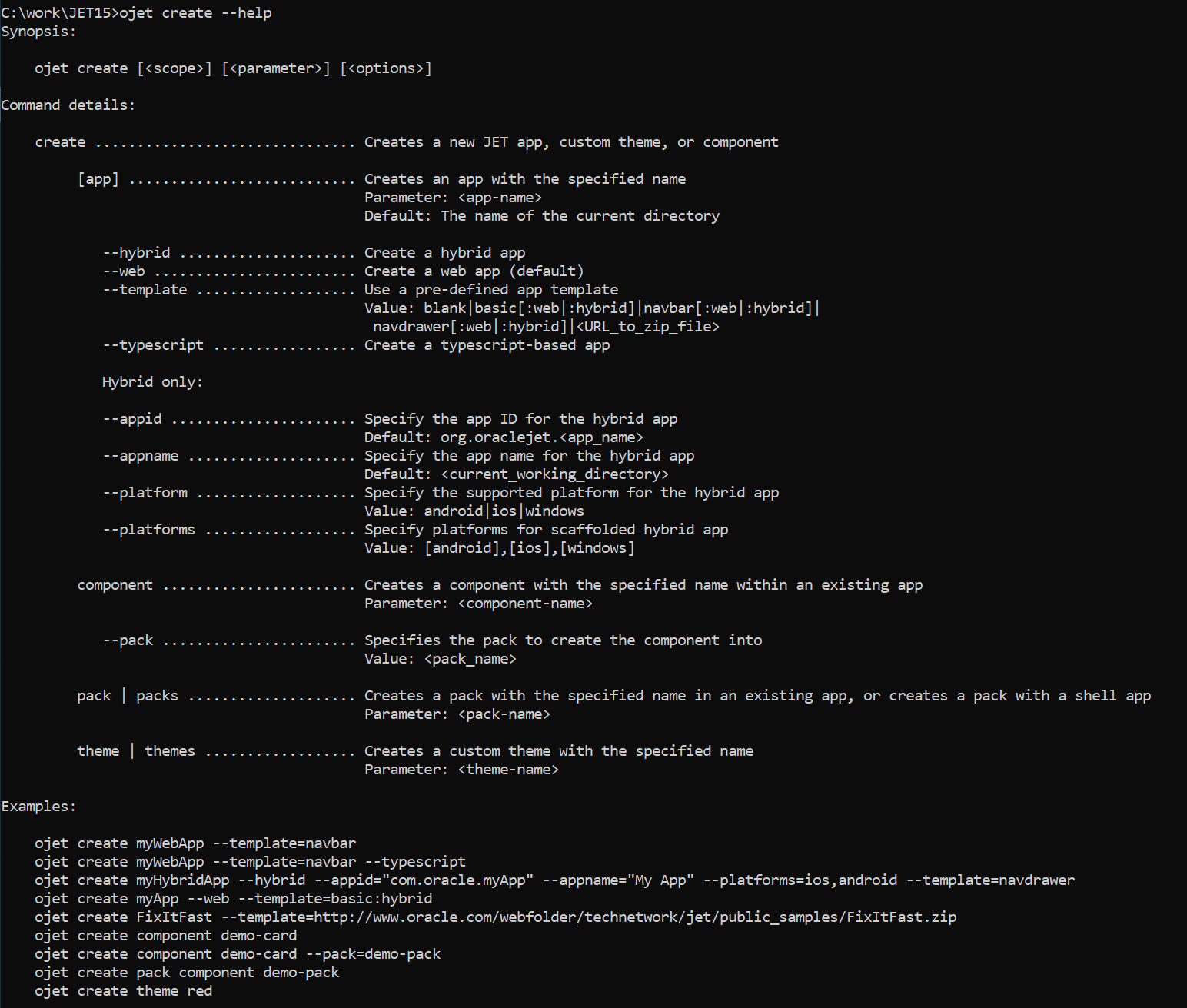Click the theme | themes command entry

point(135,750)
